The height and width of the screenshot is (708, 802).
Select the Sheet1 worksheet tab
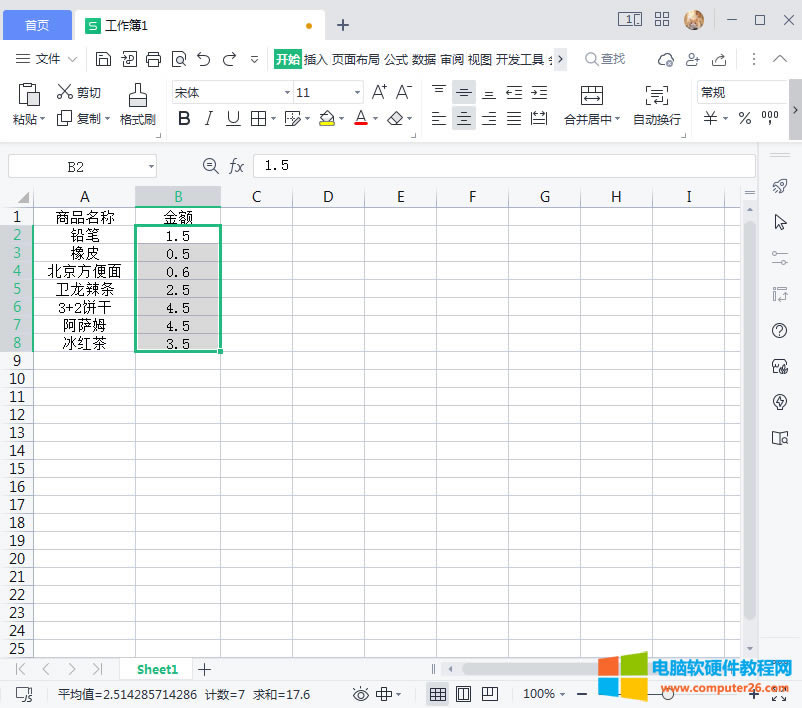[x=157, y=669]
